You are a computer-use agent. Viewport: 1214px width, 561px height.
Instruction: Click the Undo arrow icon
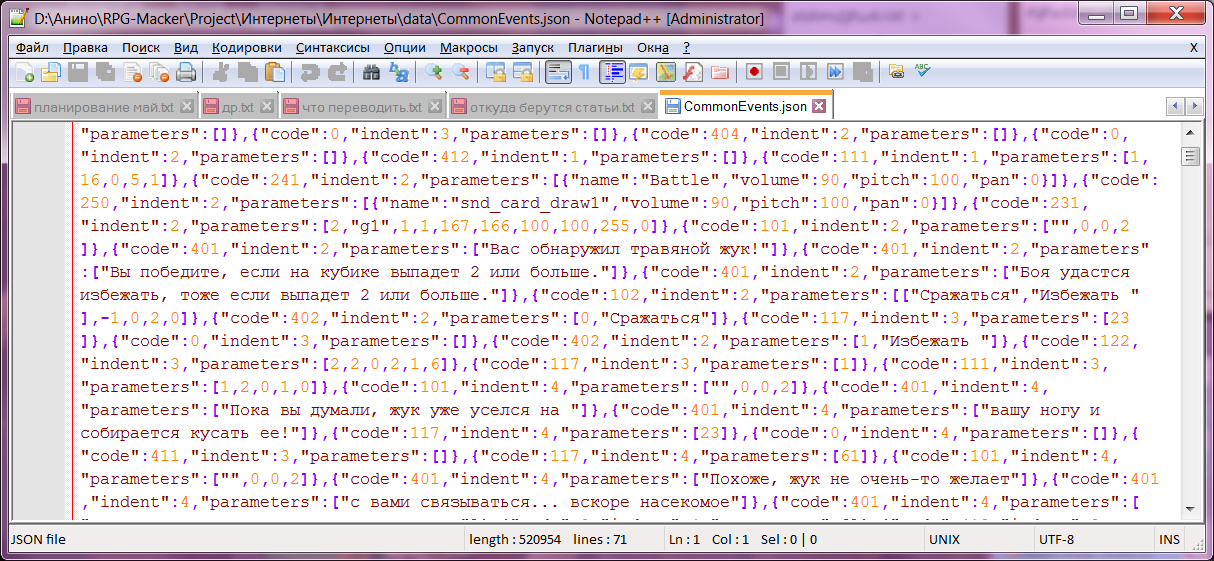tap(310, 72)
